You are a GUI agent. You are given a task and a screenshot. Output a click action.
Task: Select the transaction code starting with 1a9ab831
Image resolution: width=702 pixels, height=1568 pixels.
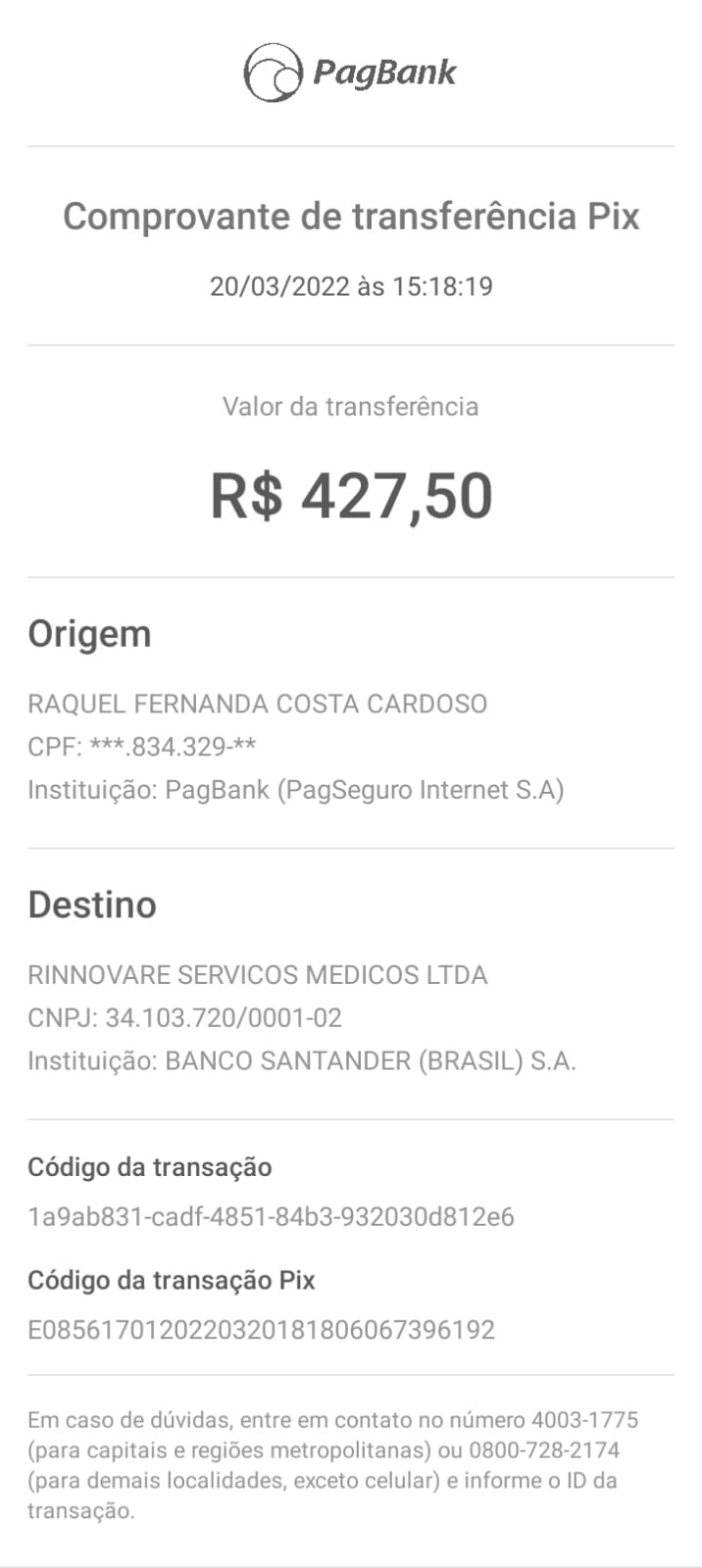pyautogui.click(x=271, y=1217)
